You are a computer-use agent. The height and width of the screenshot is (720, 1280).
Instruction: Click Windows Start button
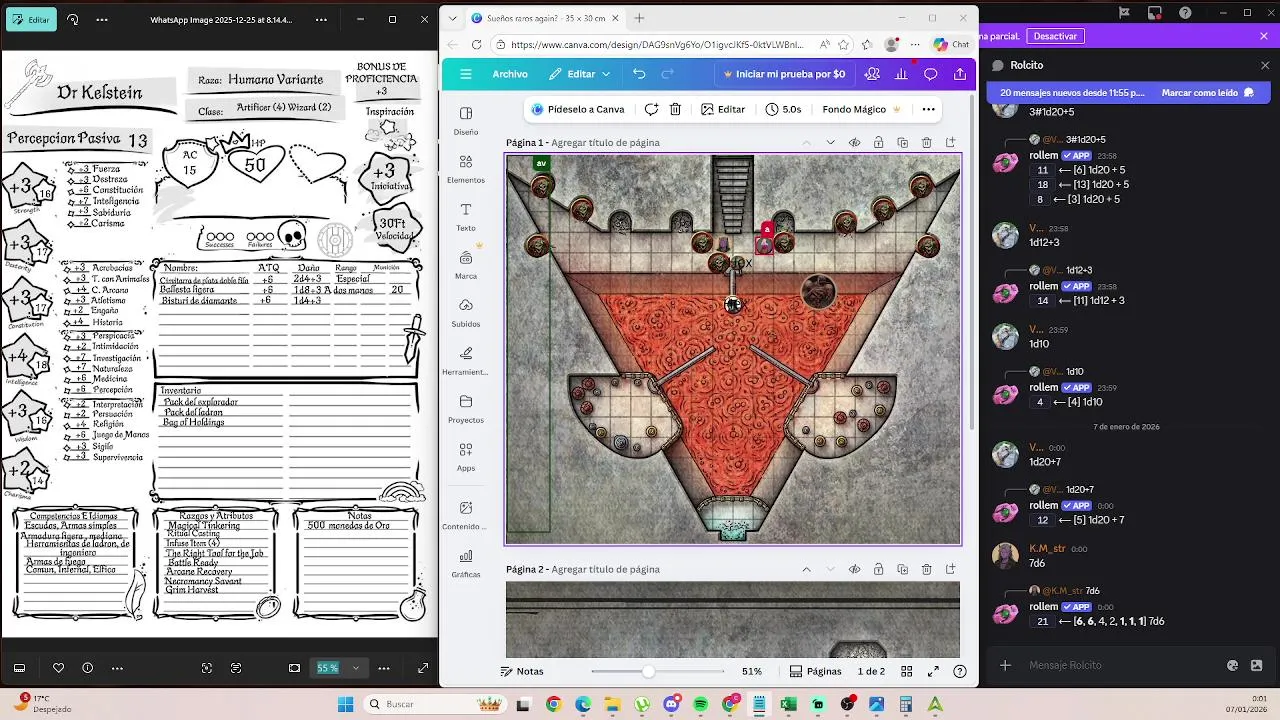click(345, 705)
